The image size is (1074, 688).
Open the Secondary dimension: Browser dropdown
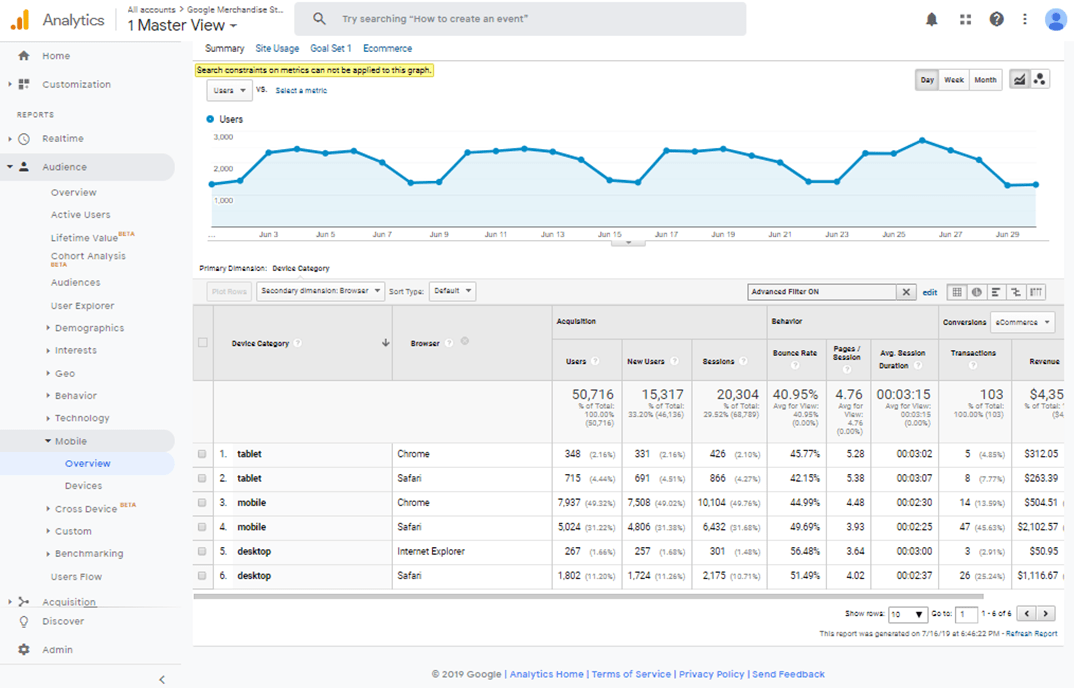point(320,291)
